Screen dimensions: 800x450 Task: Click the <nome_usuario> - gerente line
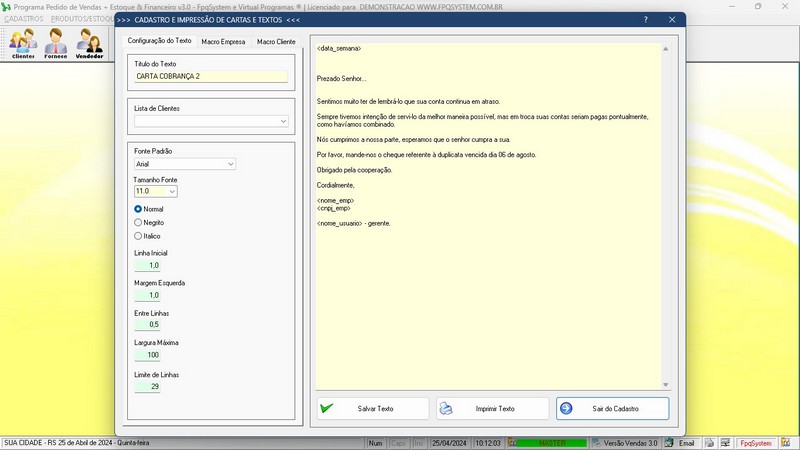pyautogui.click(x=354, y=223)
